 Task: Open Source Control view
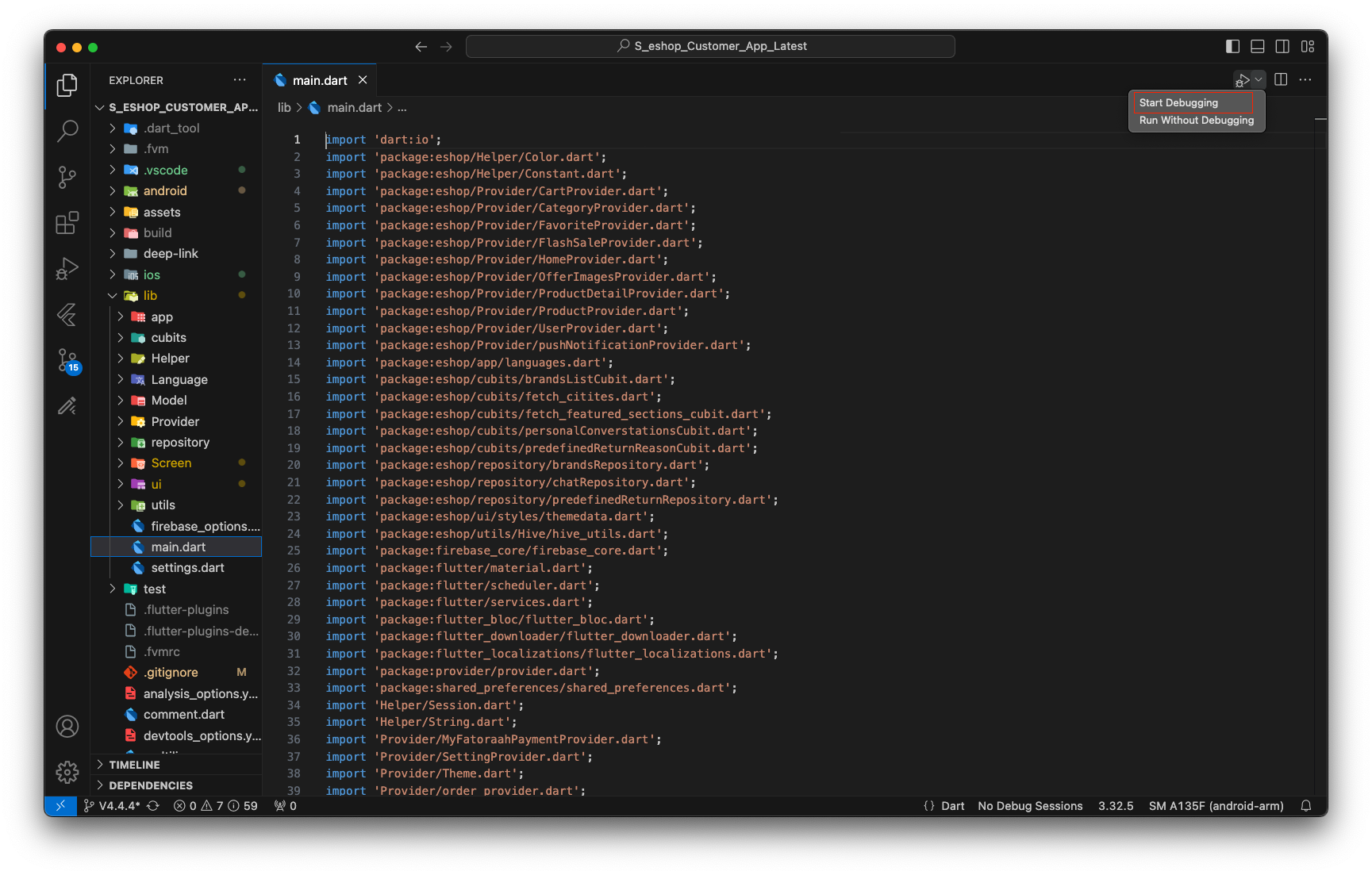[x=67, y=177]
